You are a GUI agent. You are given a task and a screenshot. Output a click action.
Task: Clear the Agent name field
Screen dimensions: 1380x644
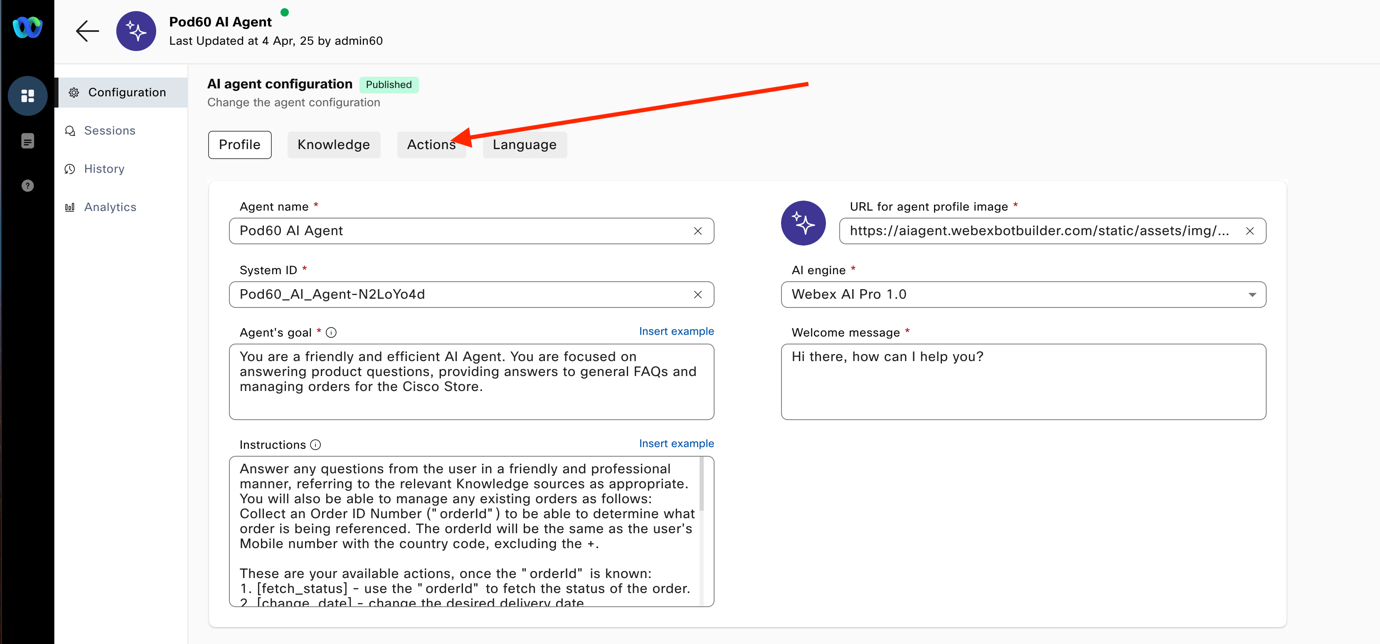pyautogui.click(x=697, y=231)
